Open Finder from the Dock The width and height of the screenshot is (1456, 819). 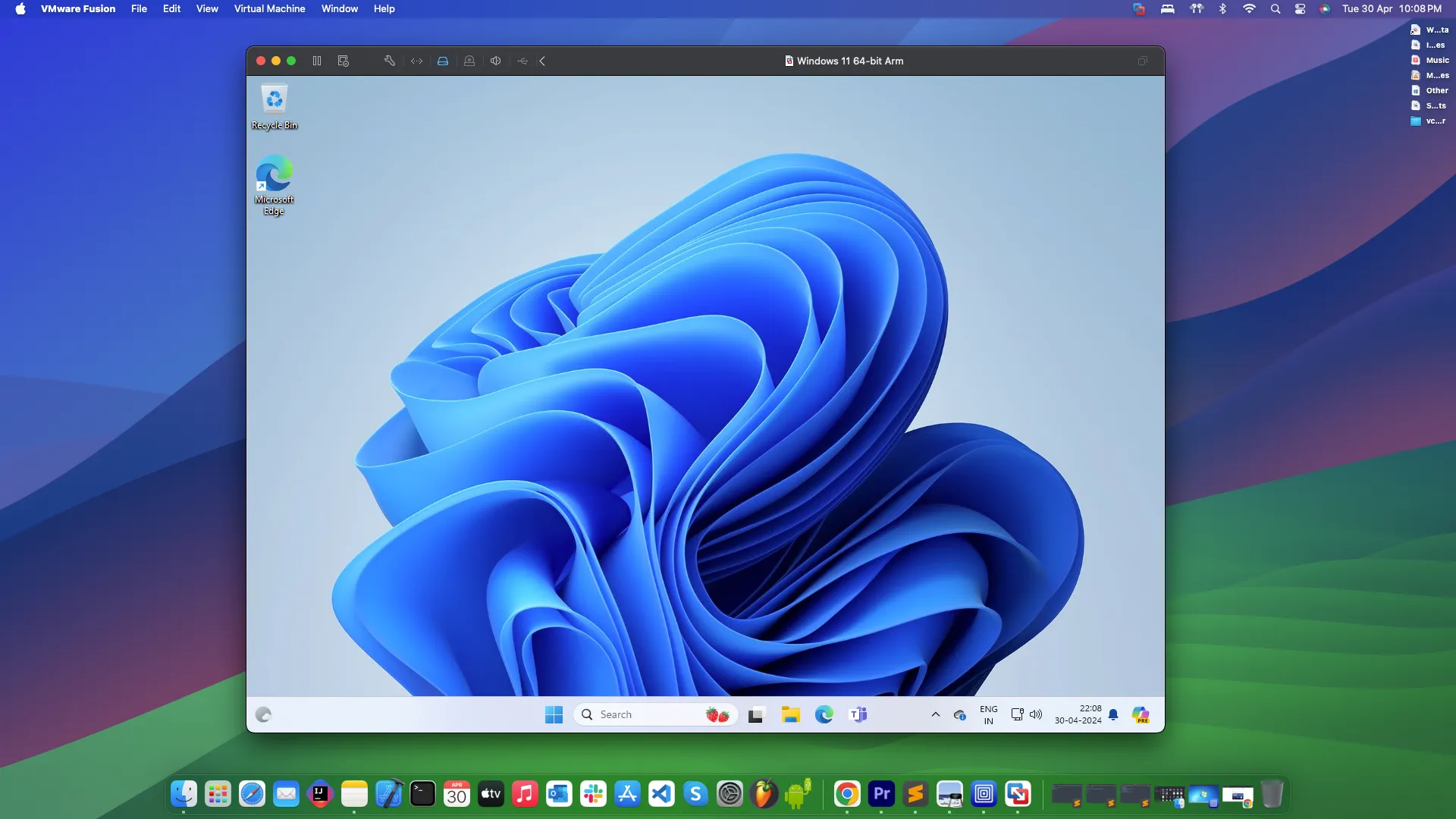184,794
